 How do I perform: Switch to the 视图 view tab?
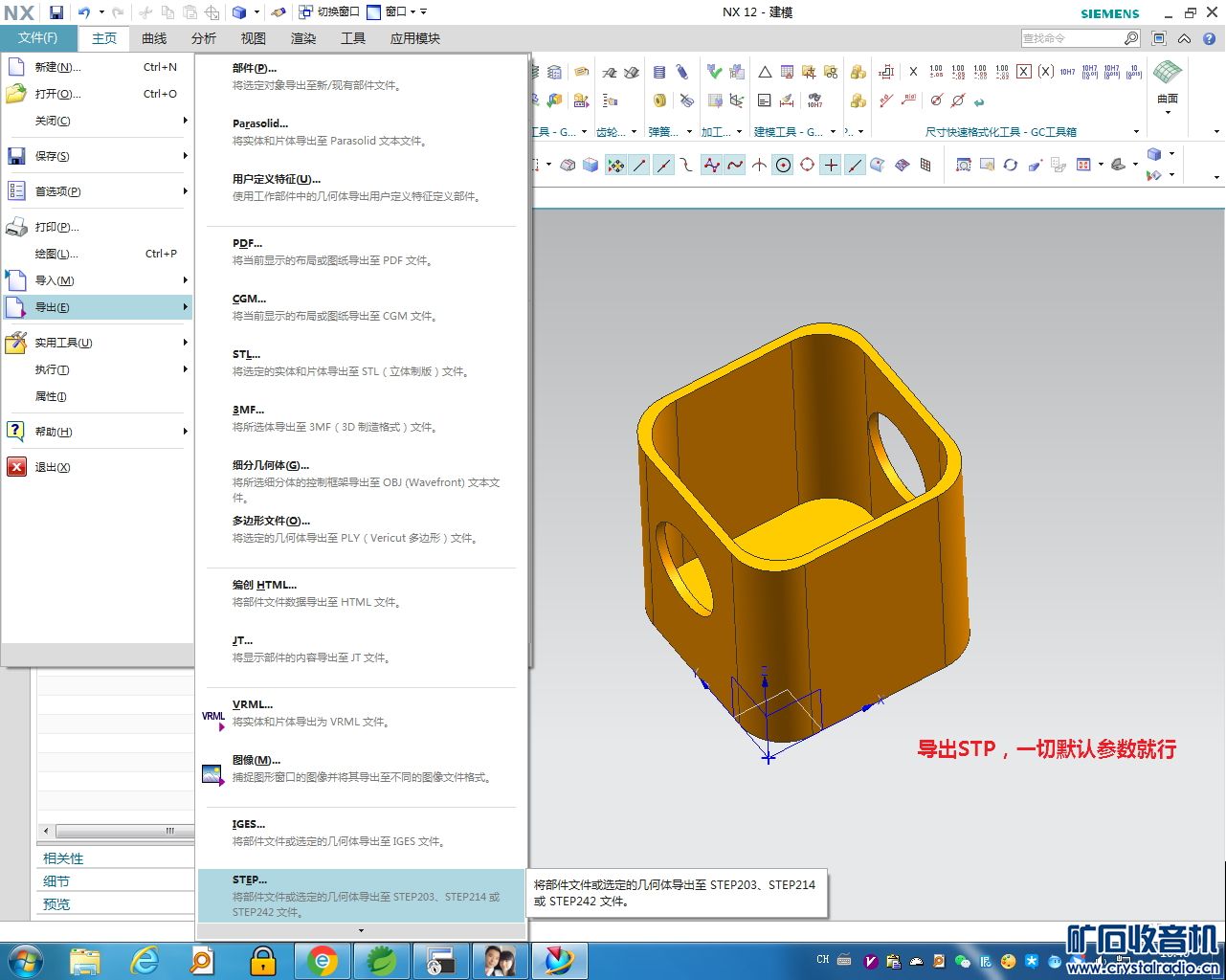tap(254, 38)
